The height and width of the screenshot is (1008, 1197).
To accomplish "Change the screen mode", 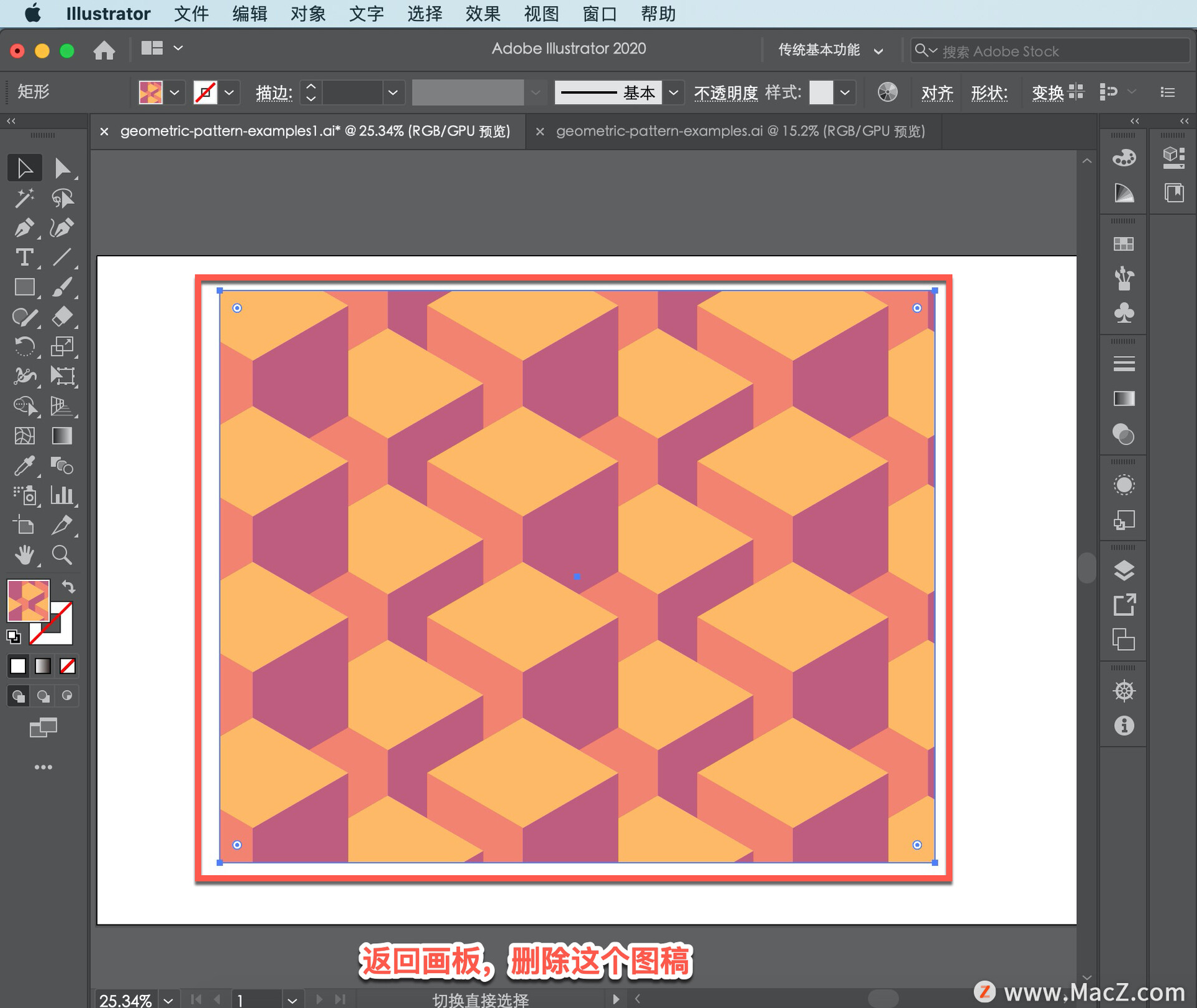I will (x=43, y=727).
